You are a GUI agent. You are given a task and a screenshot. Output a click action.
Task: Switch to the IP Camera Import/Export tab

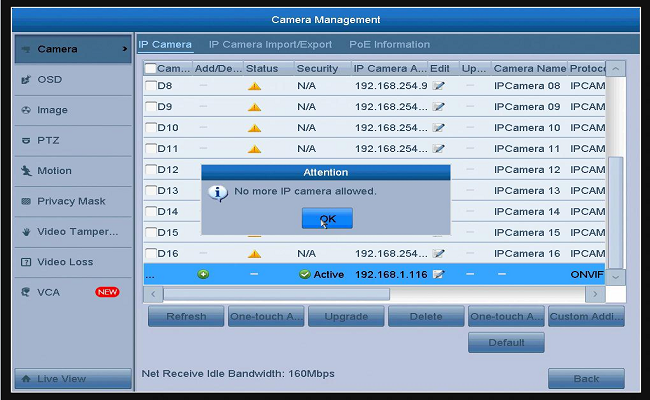click(x=270, y=45)
